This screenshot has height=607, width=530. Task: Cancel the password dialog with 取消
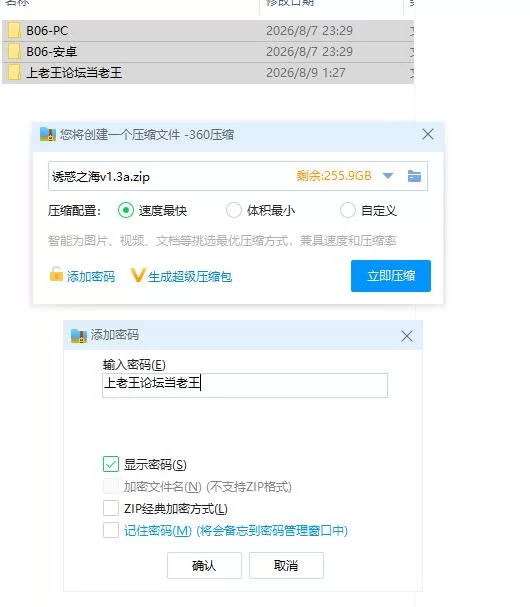pyautogui.click(x=286, y=566)
